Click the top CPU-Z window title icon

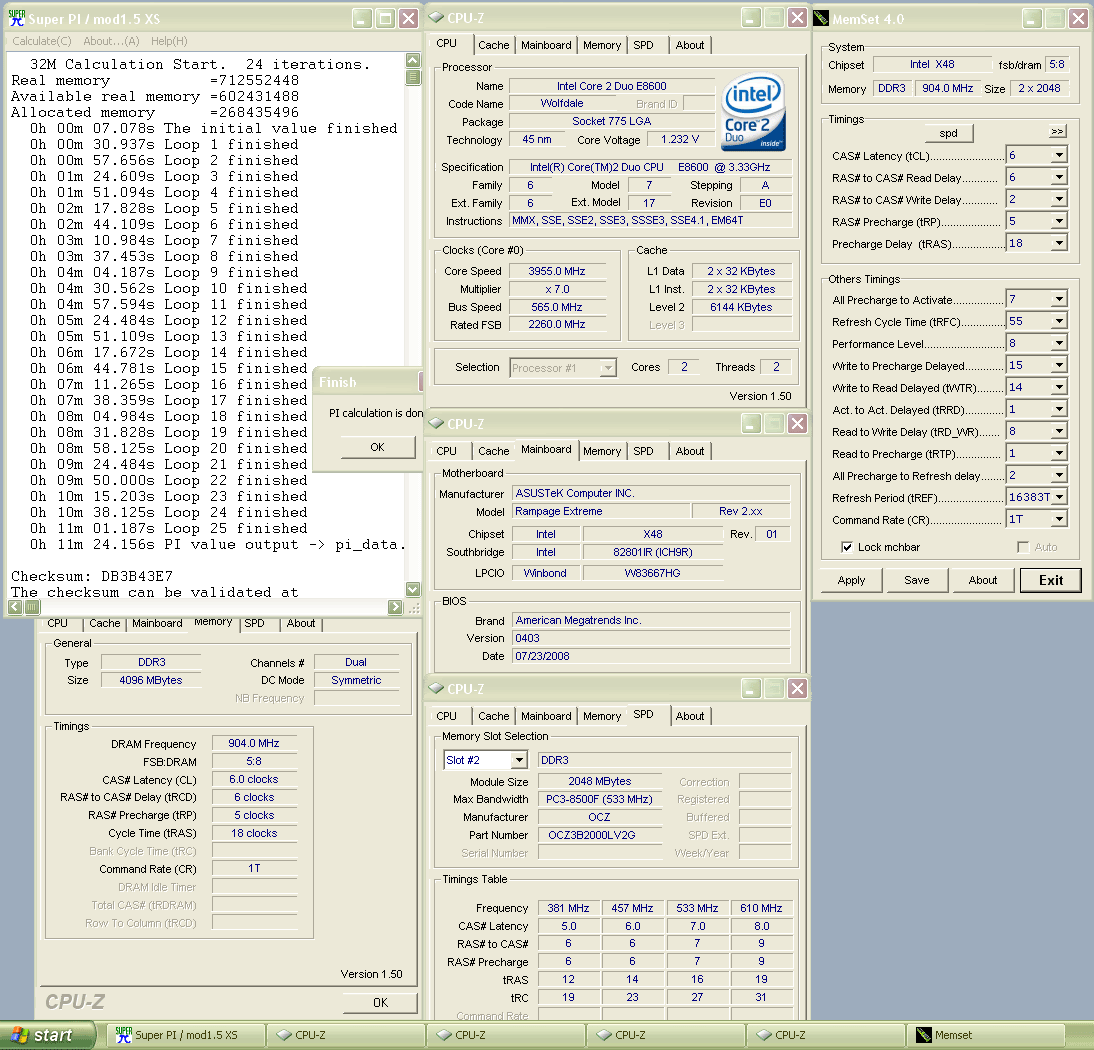click(x=436, y=18)
